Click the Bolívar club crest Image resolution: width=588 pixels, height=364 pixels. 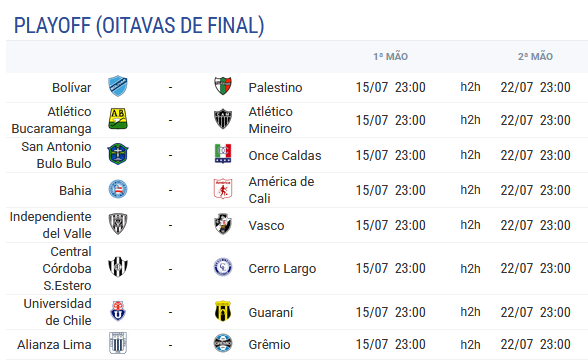(118, 86)
